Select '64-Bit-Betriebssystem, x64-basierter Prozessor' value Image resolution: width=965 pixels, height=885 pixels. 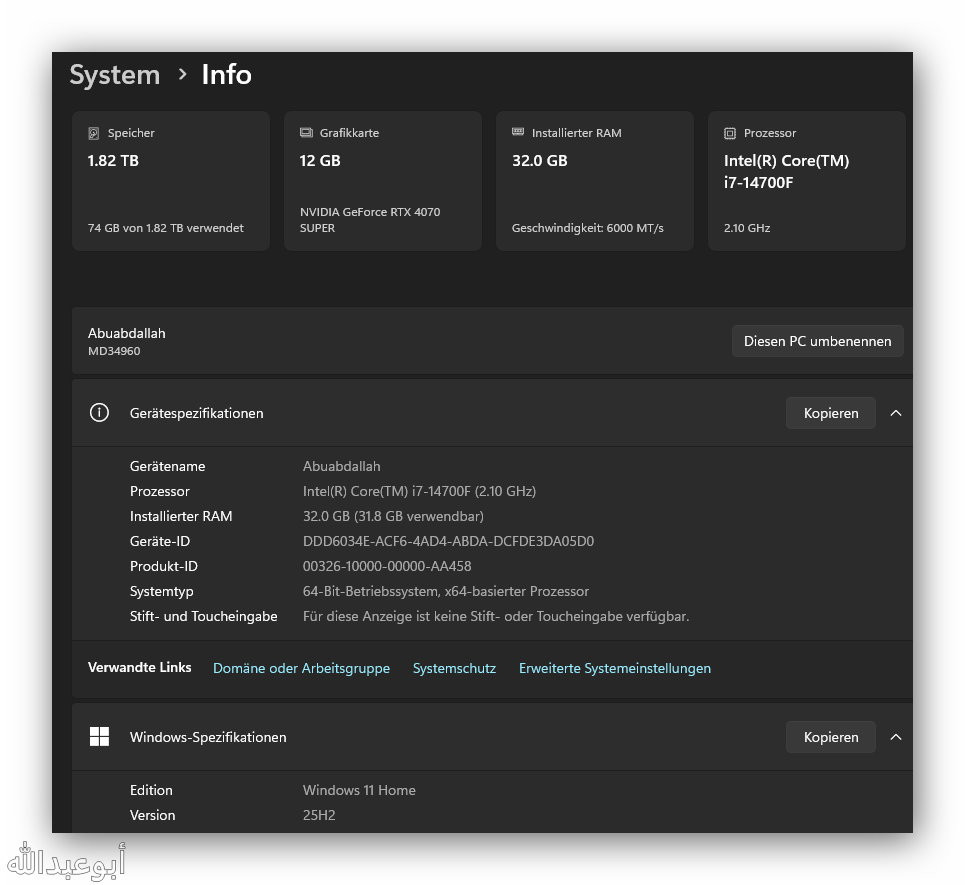click(x=446, y=591)
